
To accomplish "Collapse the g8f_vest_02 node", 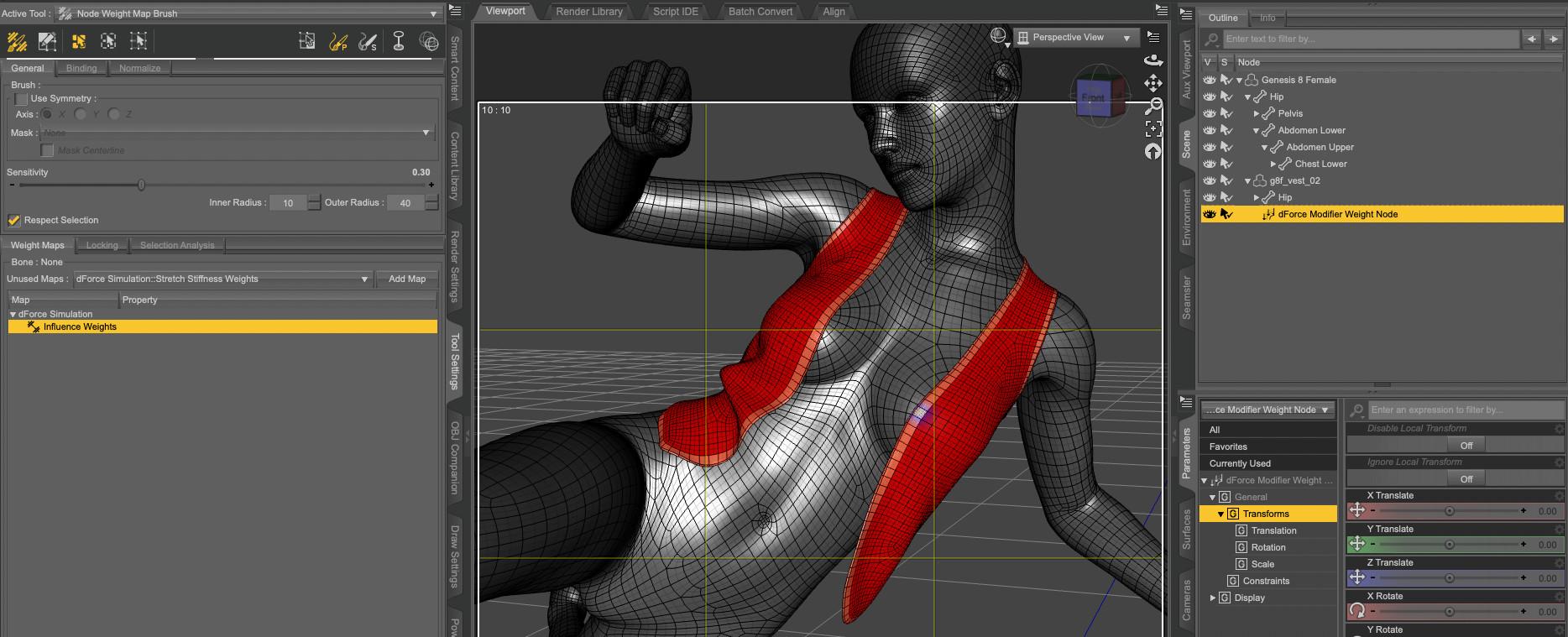I will 1247,181.
